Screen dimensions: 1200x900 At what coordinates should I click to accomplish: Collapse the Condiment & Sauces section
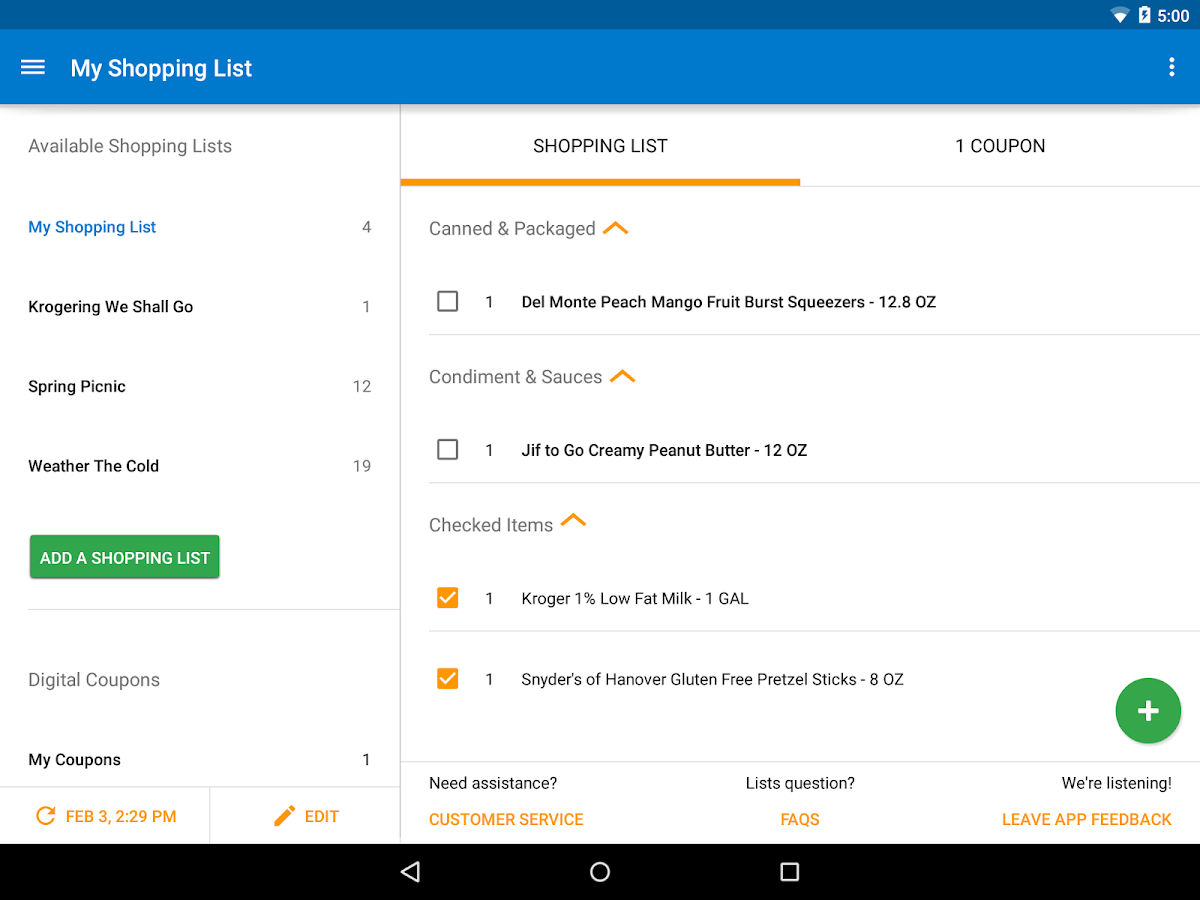click(x=623, y=376)
